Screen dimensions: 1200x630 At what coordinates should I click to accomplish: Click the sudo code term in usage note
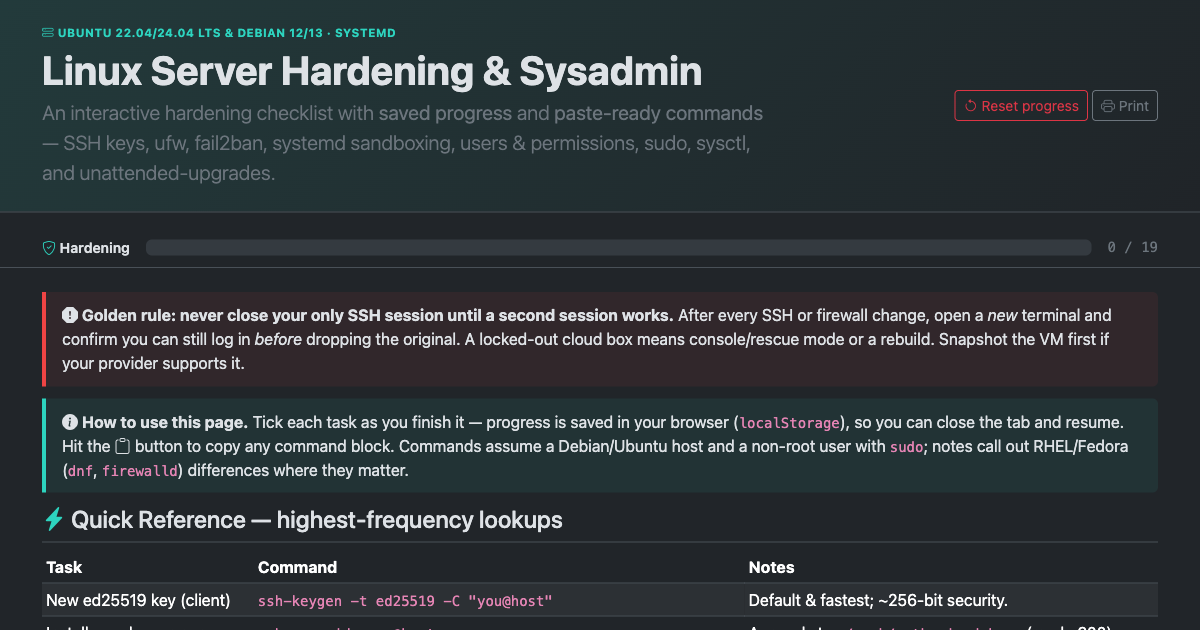tap(906, 447)
